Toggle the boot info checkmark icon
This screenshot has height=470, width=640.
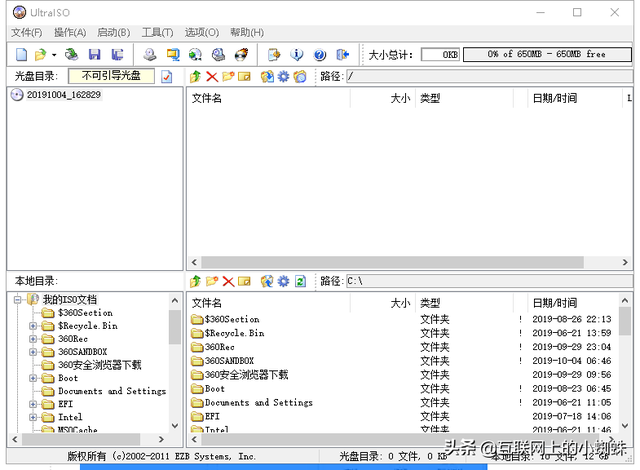[x=167, y=76]
